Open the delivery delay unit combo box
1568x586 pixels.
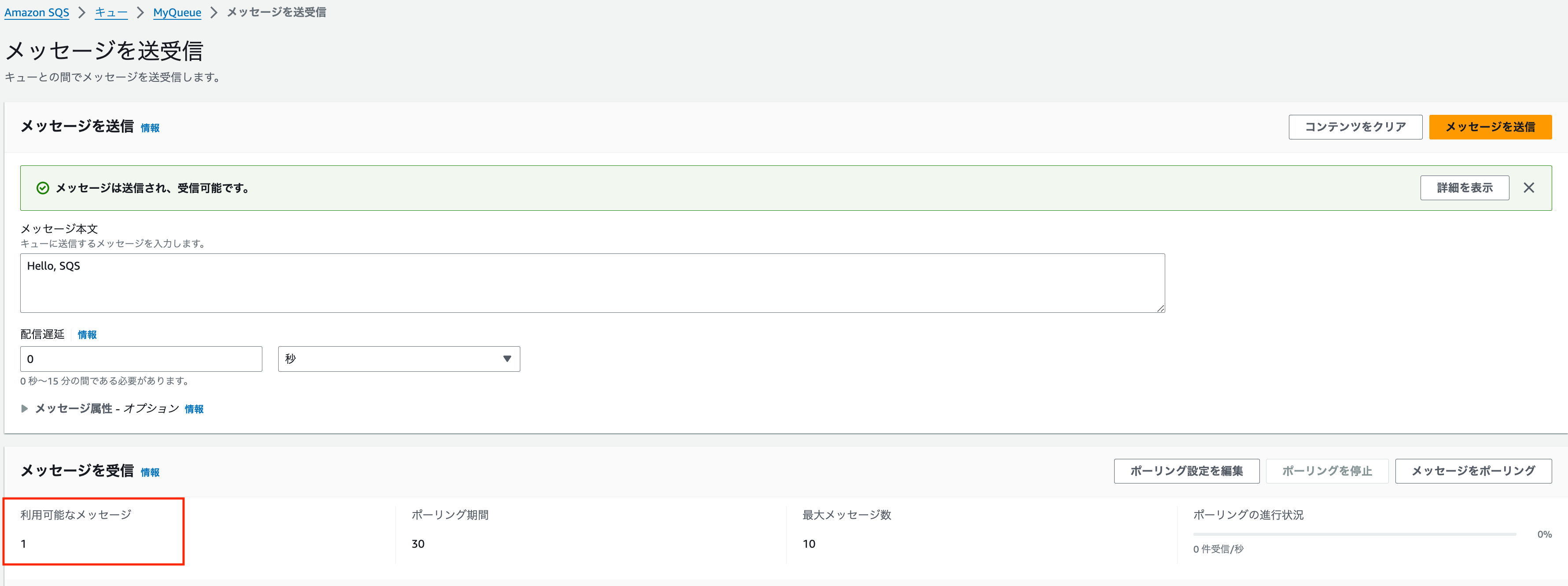click(x=399, y=359)
